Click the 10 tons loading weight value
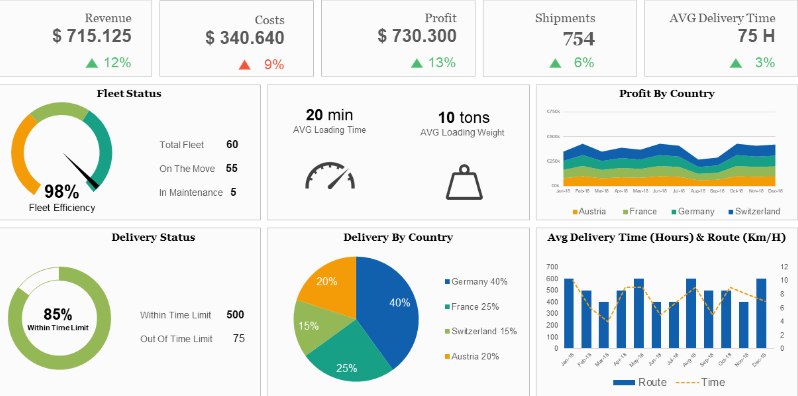Image resolution: width=798 pixels, height=396 pixels. (x=463, y=118)
